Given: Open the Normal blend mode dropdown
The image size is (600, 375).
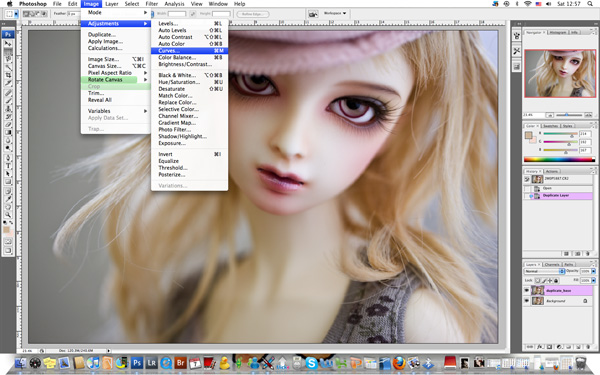Looking at the screenshot, I should pos(544,271).
